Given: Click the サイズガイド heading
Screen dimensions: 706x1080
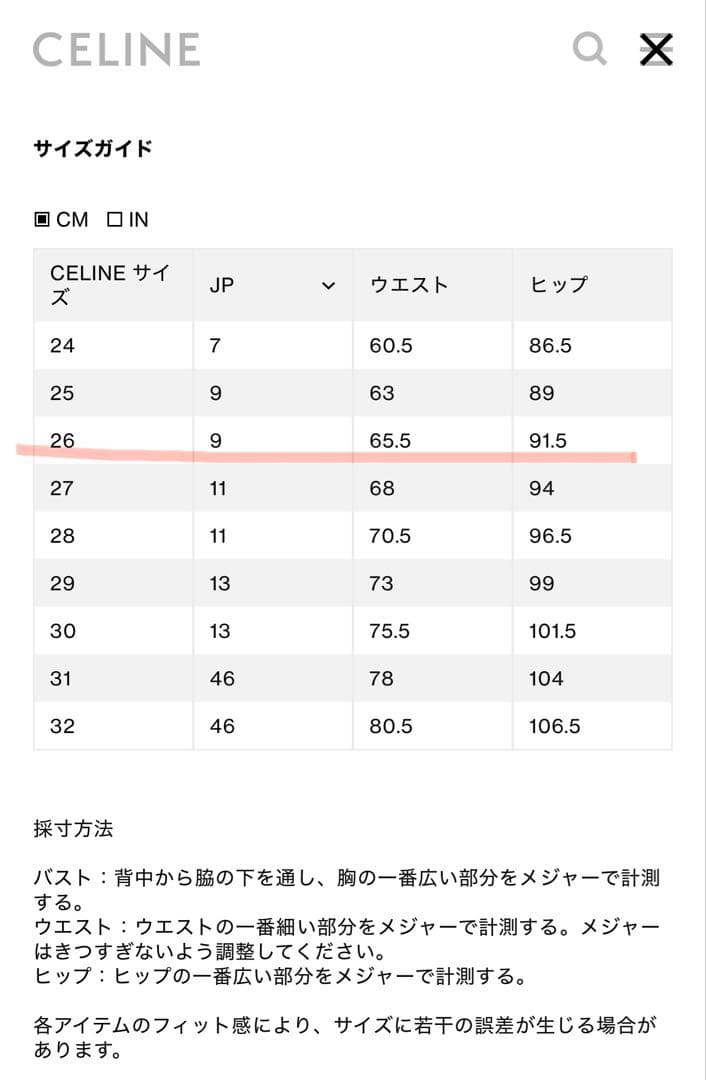Looking at the screenshot, I should tap(92, 144).
